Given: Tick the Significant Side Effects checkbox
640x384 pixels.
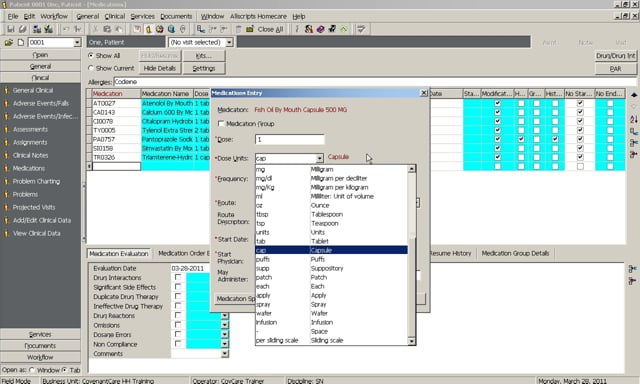Looking at the screenshot, I should coord(178,287).
